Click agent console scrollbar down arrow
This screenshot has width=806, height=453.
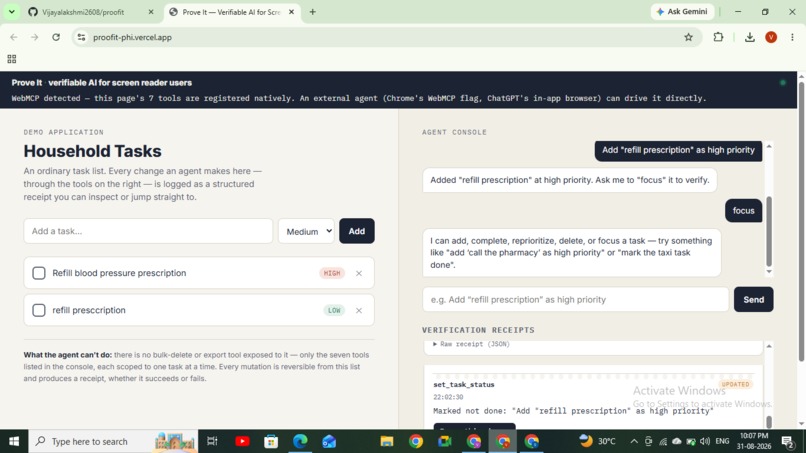click(x=769, y=271)
